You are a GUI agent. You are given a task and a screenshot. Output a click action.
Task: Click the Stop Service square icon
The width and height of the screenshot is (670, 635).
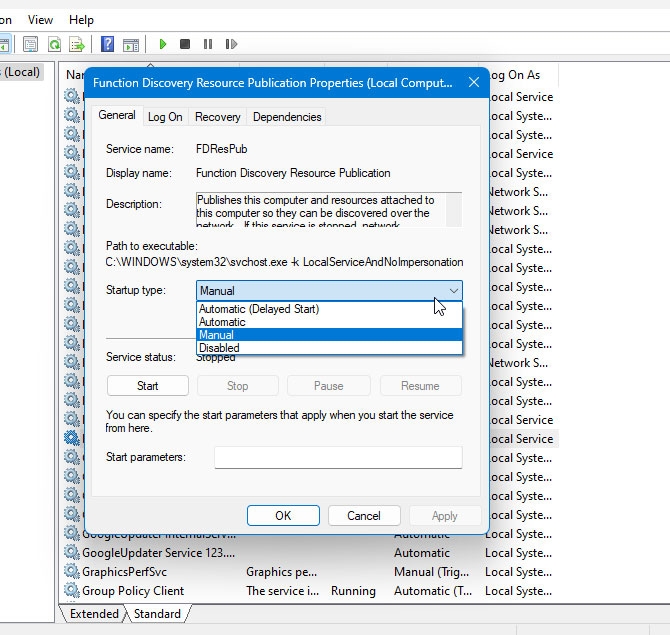click(x=185, y=44)
